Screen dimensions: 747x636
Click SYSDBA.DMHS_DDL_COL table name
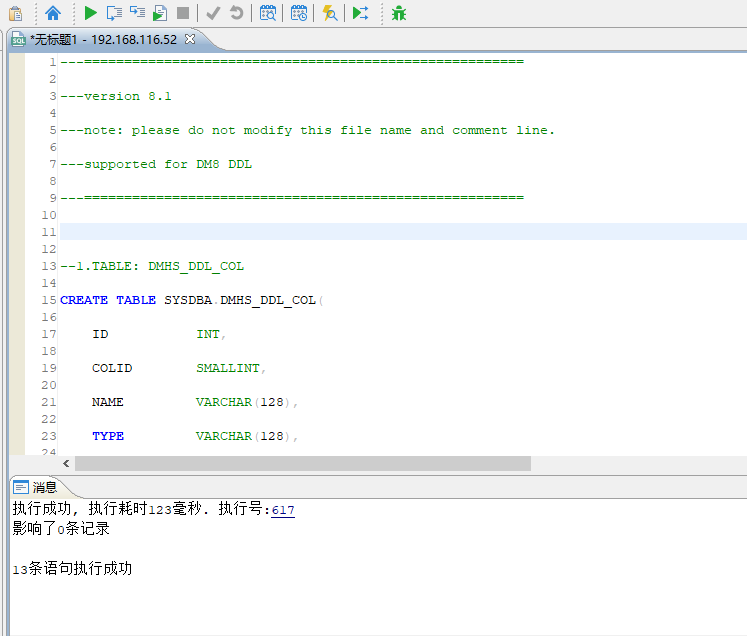(240, 300)
